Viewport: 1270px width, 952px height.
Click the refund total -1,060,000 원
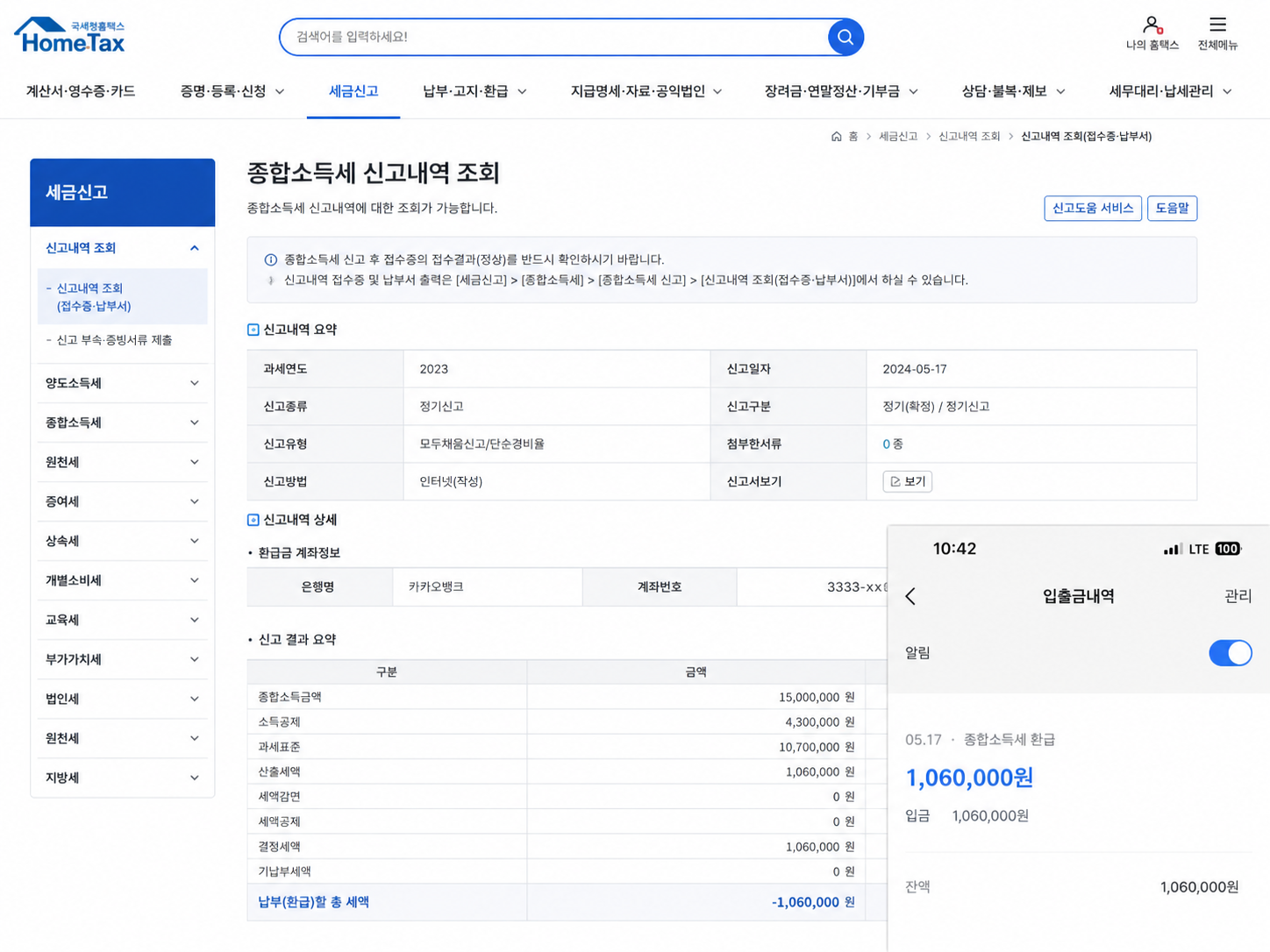pyautogui.click(x=813, y=902)
